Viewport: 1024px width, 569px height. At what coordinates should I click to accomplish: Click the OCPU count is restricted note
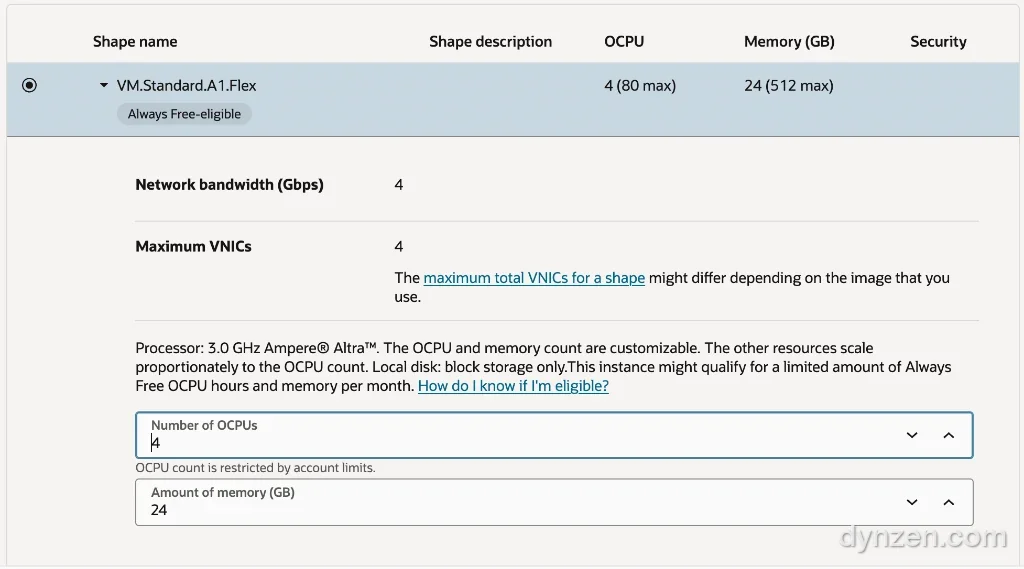click(255, 468)
